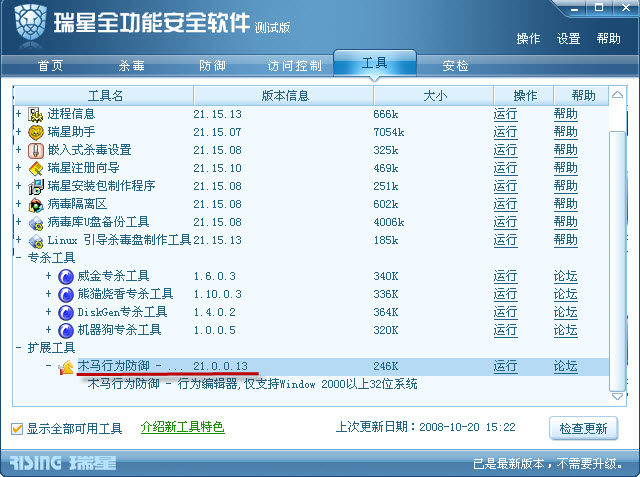640x477 pixels.
Task: Click the 威金专杀工具 blue icon
Action: [66, 277]
